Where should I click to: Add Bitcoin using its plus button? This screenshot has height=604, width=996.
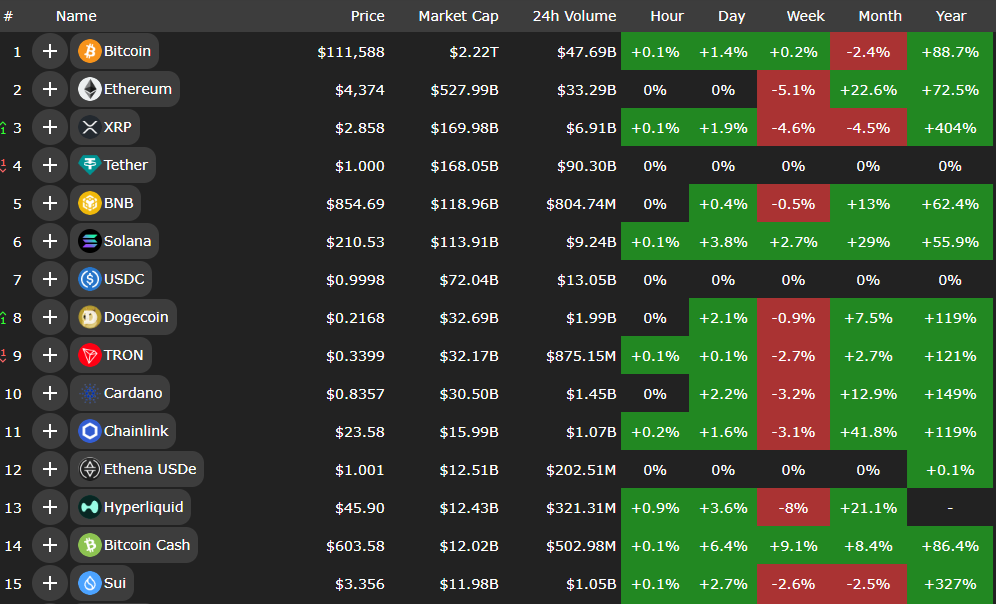(x=49, y=51)
